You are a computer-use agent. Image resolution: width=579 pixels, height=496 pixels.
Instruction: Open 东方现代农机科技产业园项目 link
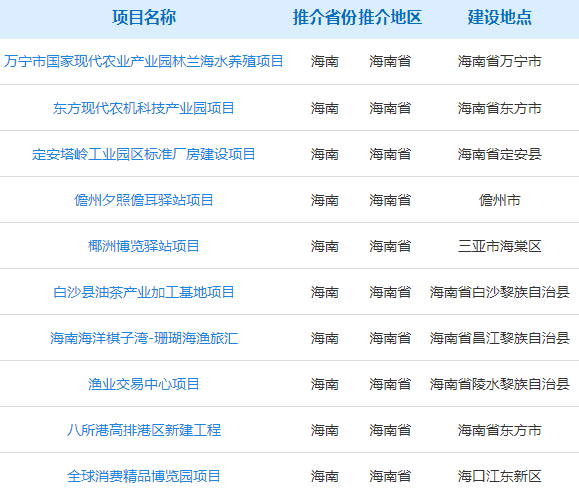144,108
